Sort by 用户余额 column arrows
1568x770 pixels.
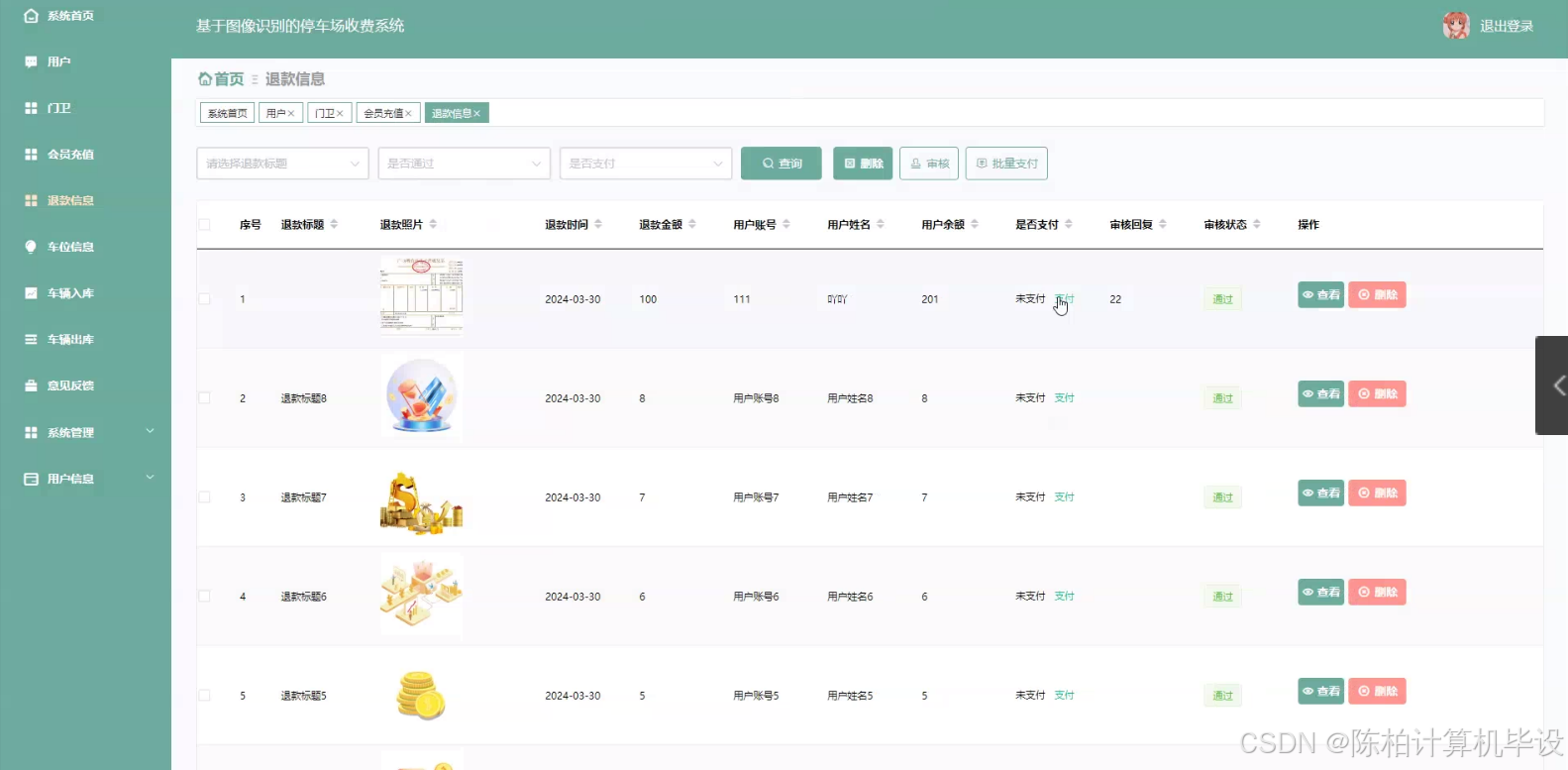coord(975,224)
